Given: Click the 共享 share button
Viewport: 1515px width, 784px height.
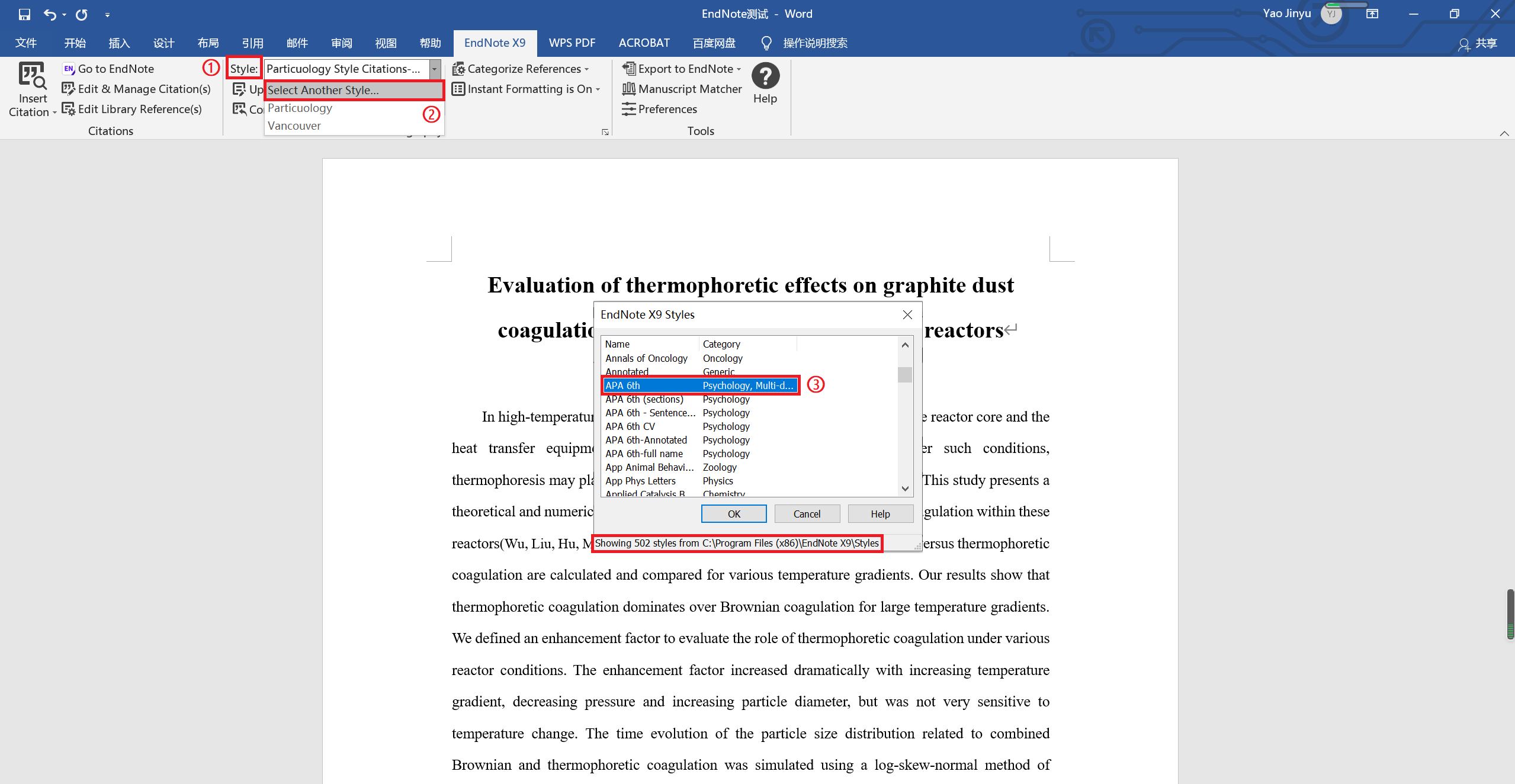Looking at the screenshot, I should (x=1477, y=44).
